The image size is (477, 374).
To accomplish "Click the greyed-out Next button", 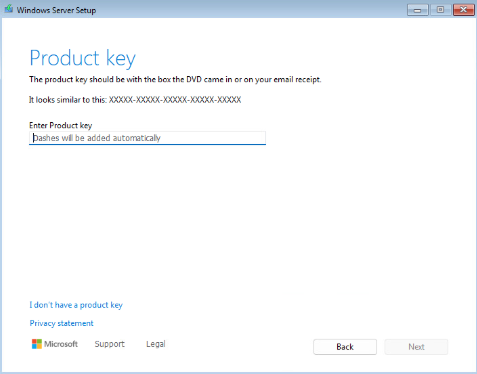I will pos(416,347).
